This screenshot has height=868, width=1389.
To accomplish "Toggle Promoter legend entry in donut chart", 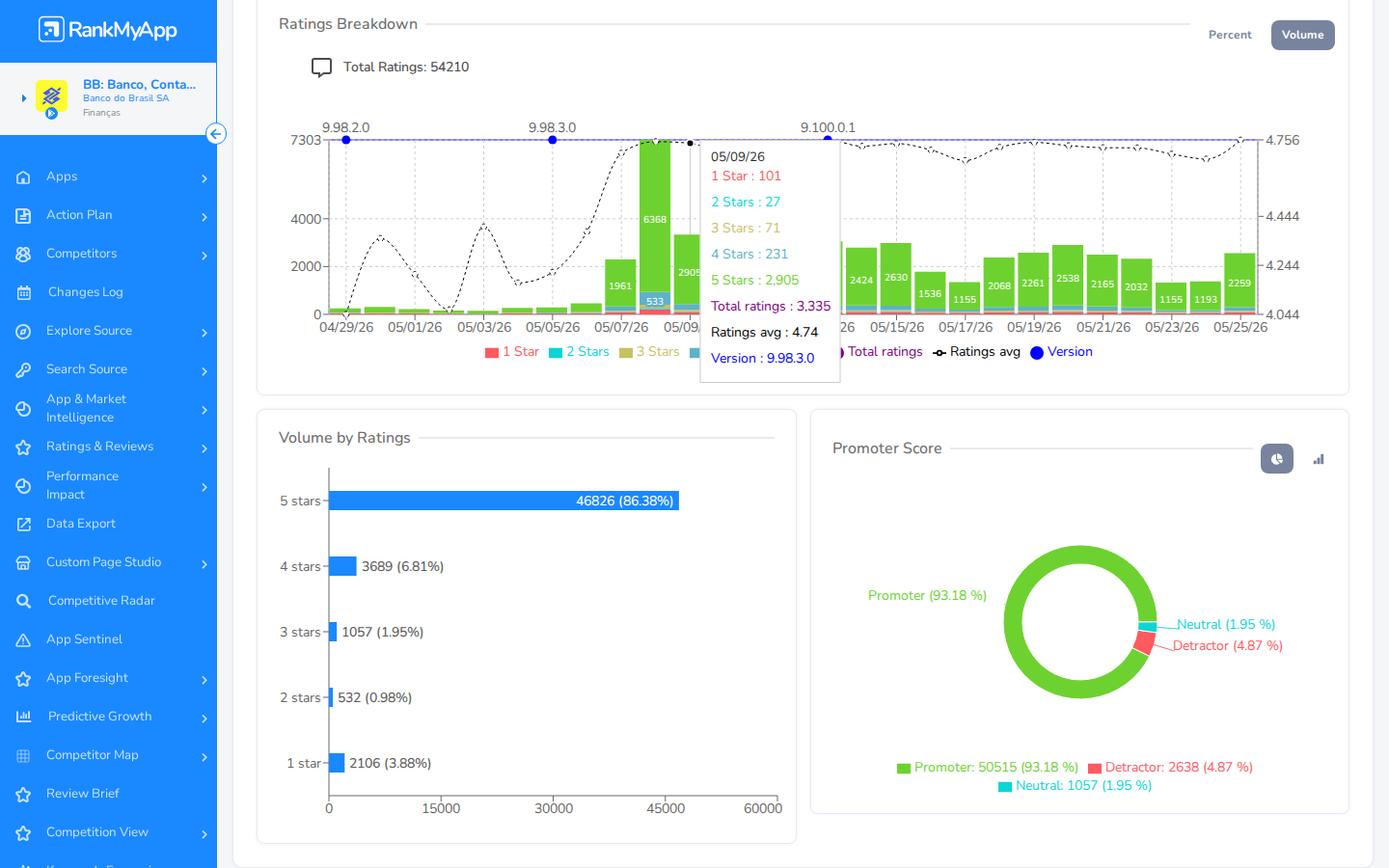I will click(x=988, y=768).
